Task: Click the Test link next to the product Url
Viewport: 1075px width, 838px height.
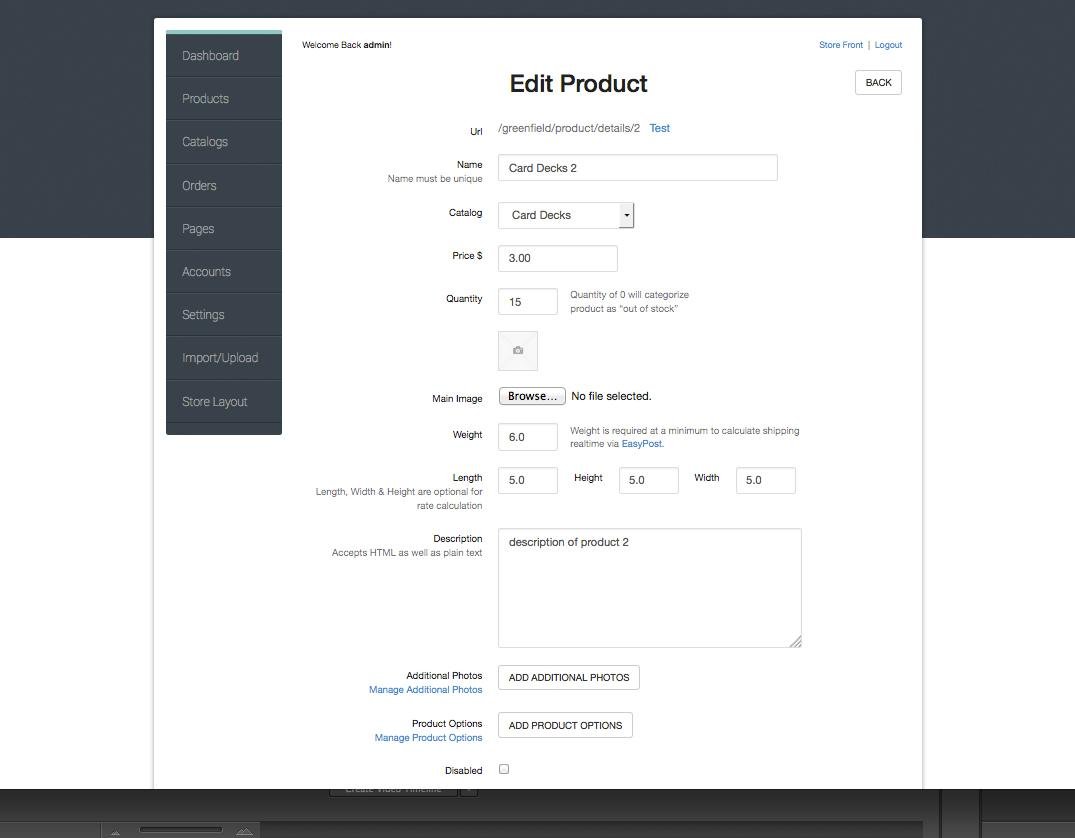Action: click(659, 128)
